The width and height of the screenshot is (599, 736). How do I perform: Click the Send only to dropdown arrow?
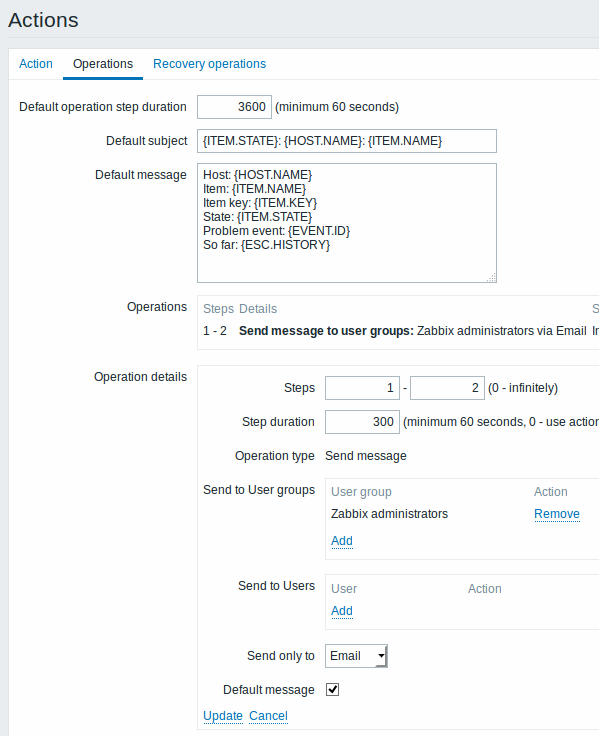382,656
